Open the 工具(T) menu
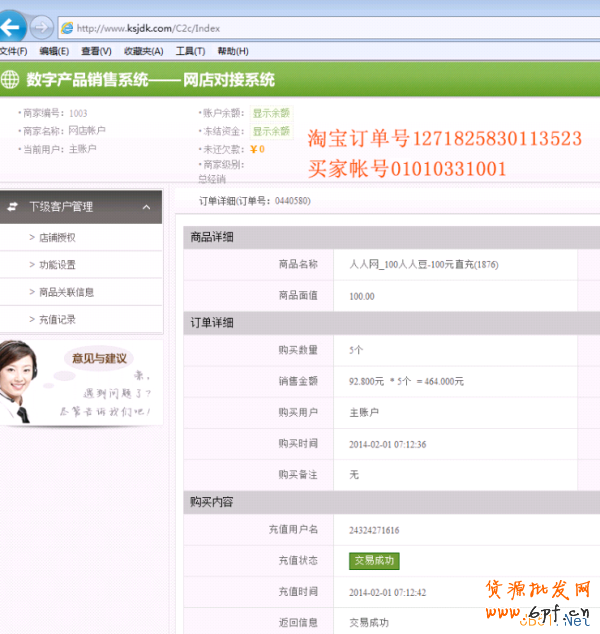This screenshot has width=600, height=634. tap(190, 51)
